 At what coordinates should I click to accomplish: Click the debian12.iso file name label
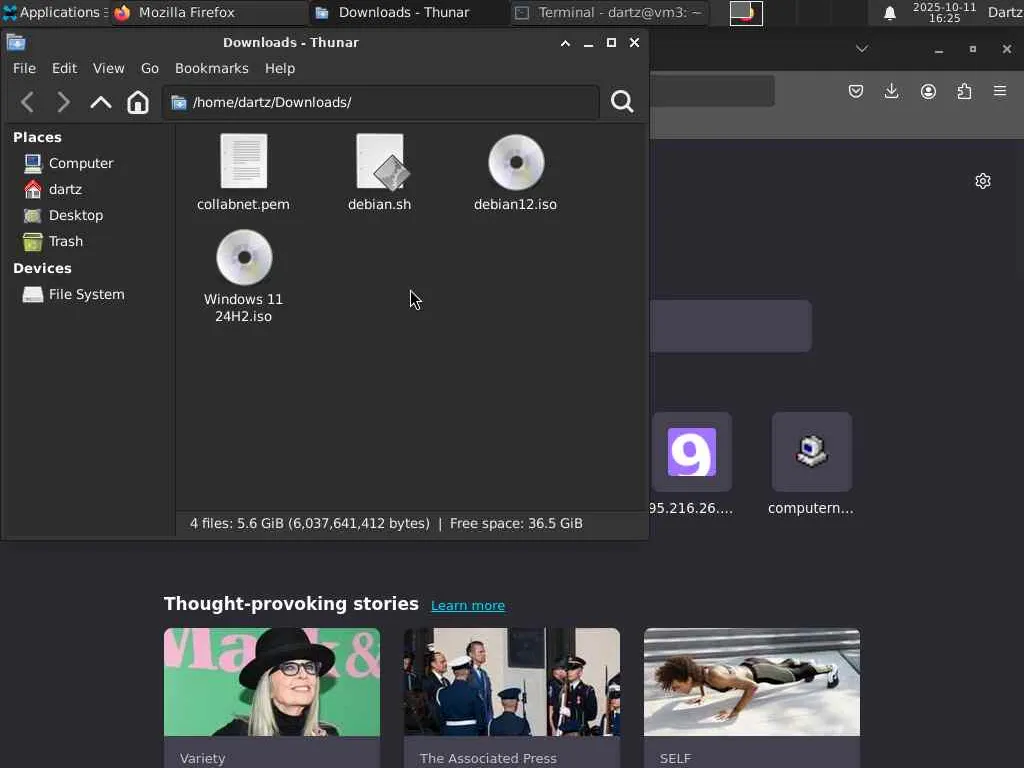(x=515, y=204)
